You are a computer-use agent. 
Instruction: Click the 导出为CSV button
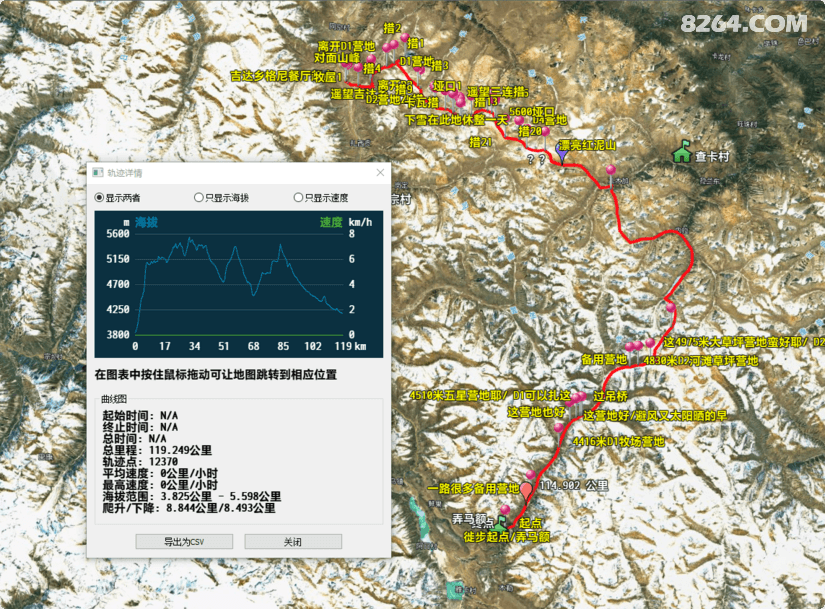pyautogui.click(x=184, y=542)
